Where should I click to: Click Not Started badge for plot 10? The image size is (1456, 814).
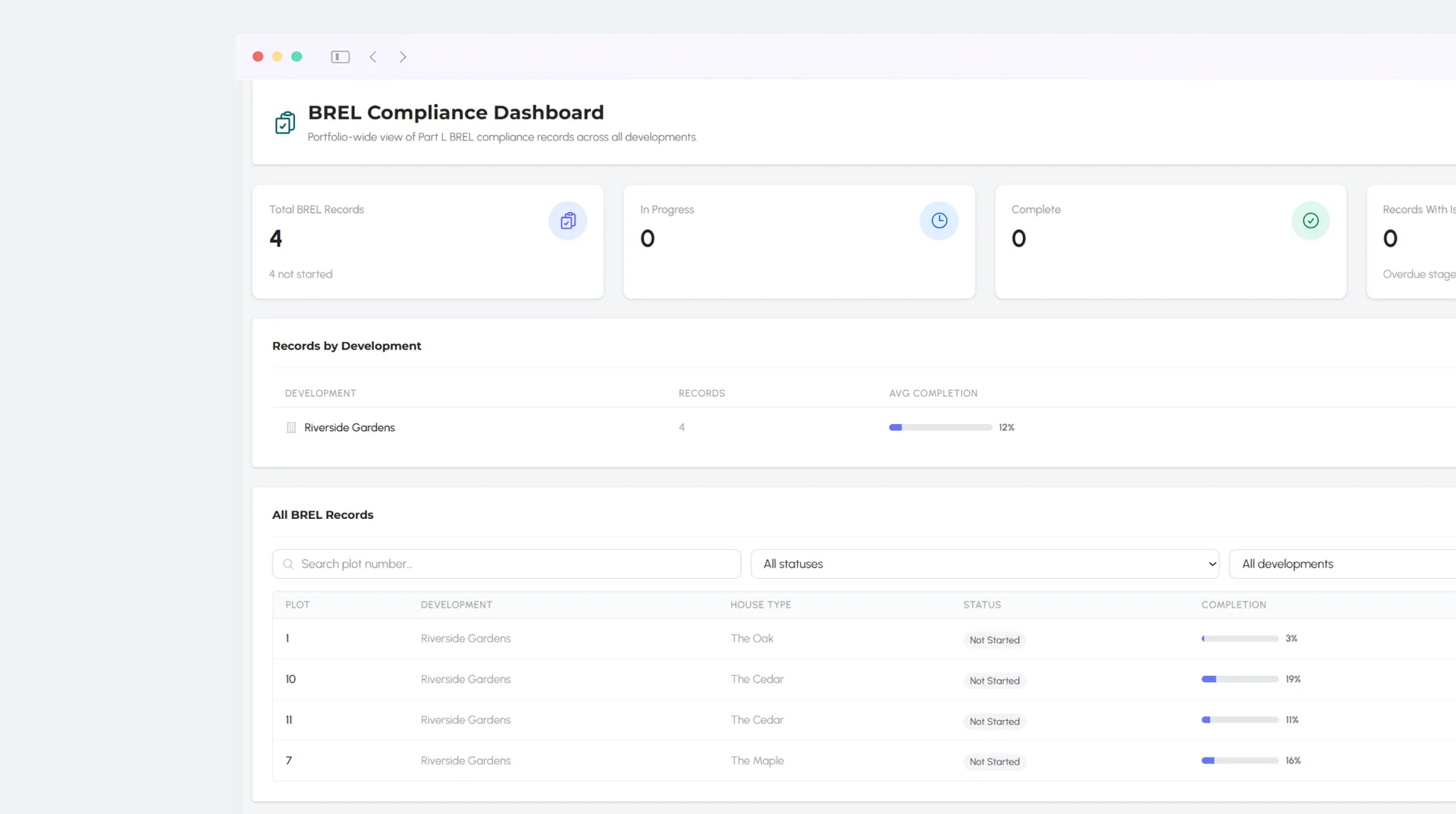click(994, 681)
